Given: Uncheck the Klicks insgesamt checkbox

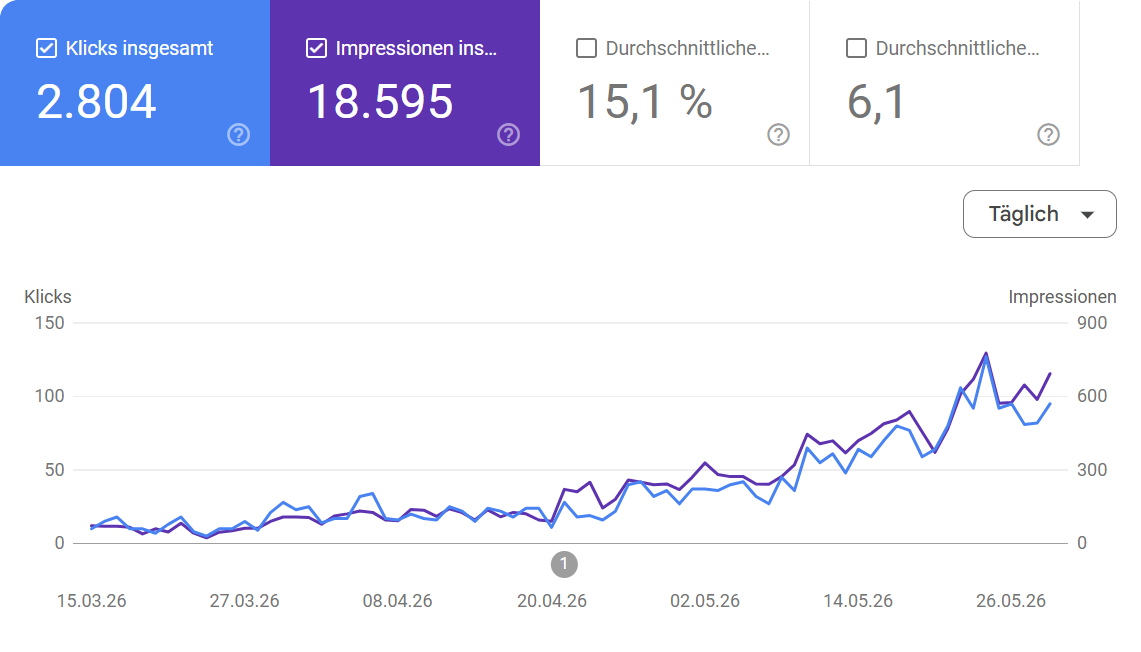Looking at the screenshot, I should point(47,49).
